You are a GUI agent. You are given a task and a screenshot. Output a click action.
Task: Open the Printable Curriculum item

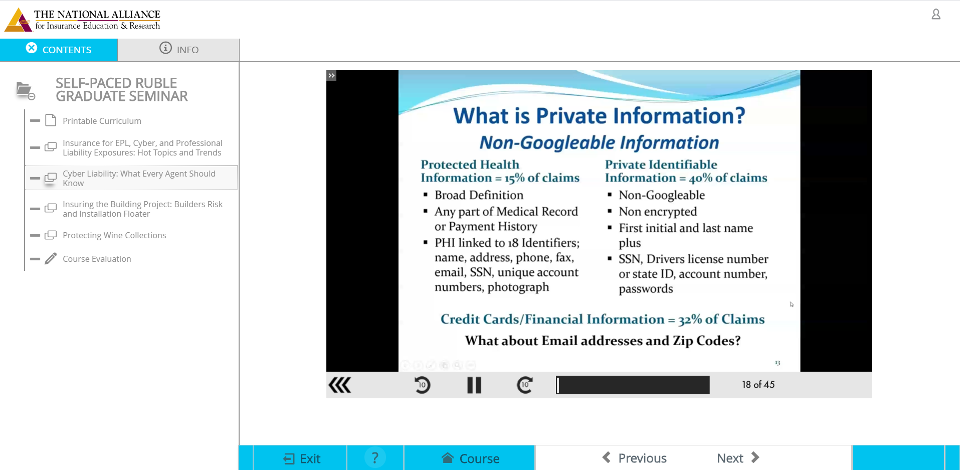coord(102,121)
